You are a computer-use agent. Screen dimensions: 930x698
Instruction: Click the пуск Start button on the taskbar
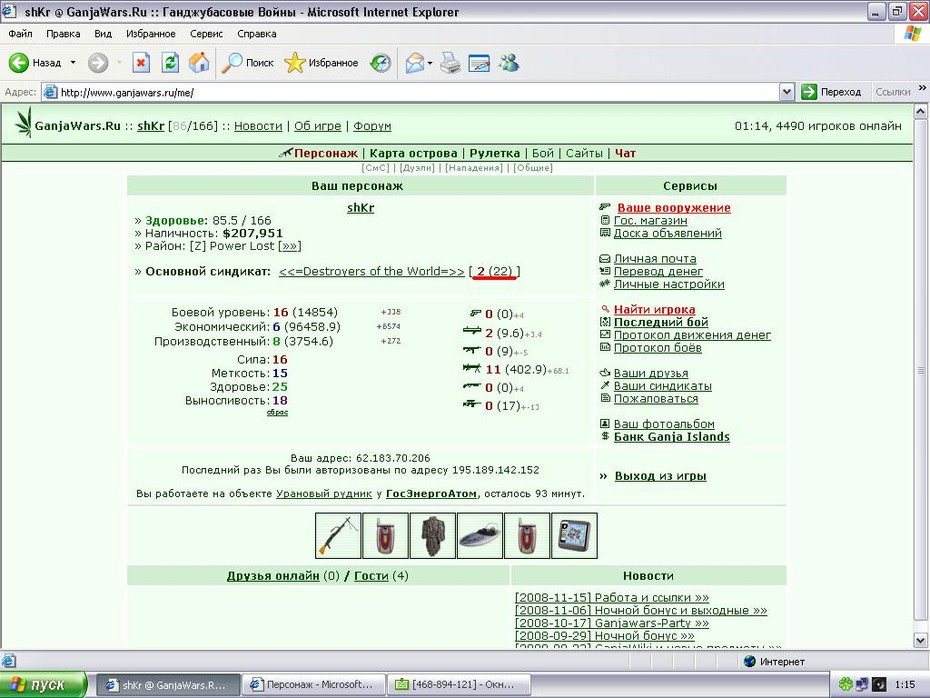click(x=43, y=684)
